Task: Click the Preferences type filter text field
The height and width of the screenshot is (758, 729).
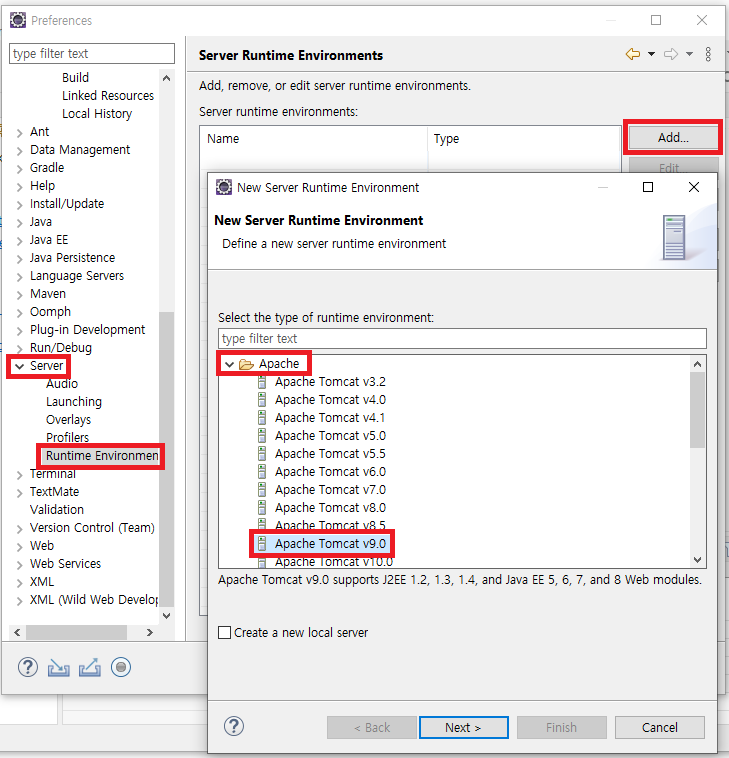Action: tap(92, 53)
